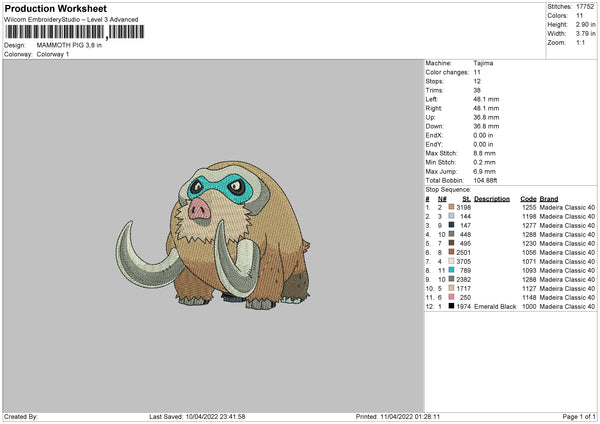
Task: Click 'Madeira Classic 40' brand in code 1255 row
Action: point(567,207)
